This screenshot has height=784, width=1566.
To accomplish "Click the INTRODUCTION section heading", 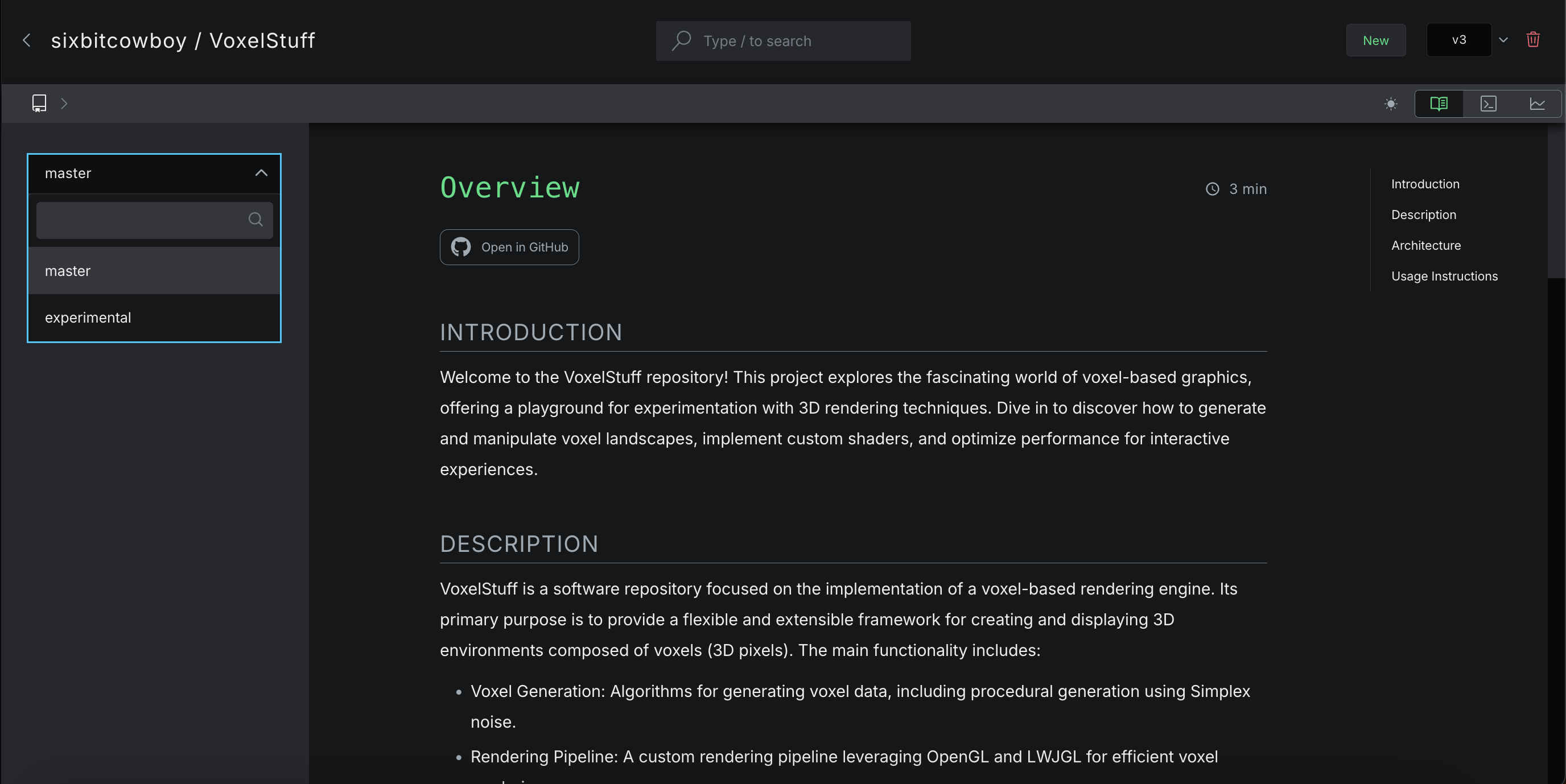I will click(531, 332).
